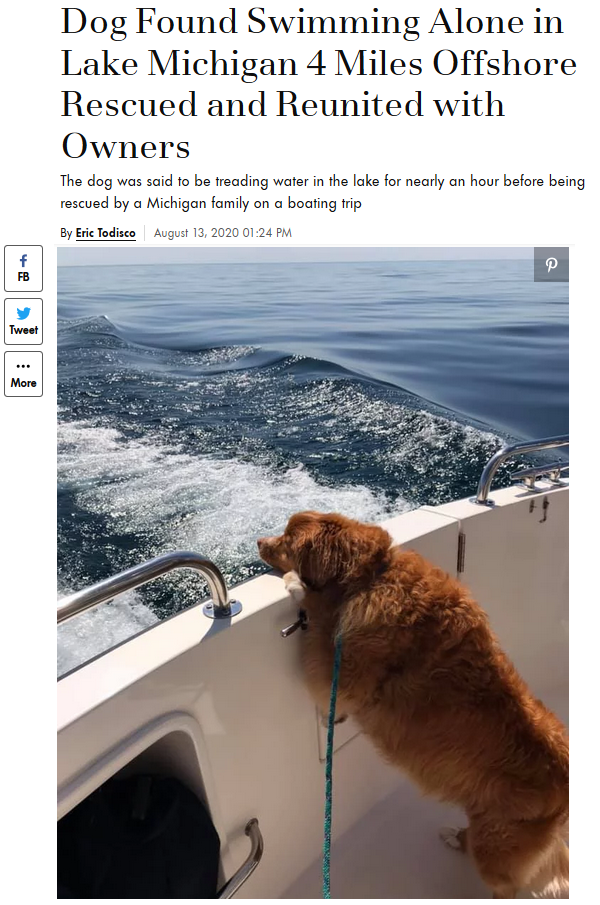Click the FB label under the Facebook logo
This screenshot has width=600, height=905.
coord(23,277)
